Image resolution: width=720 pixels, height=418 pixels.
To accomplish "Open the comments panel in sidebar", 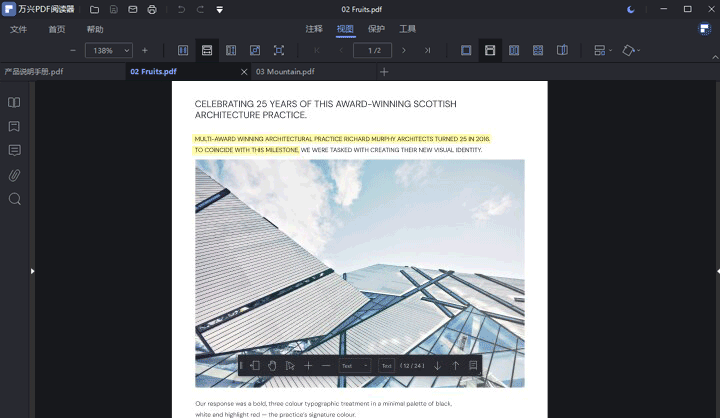I will click(x=14, y=151).
